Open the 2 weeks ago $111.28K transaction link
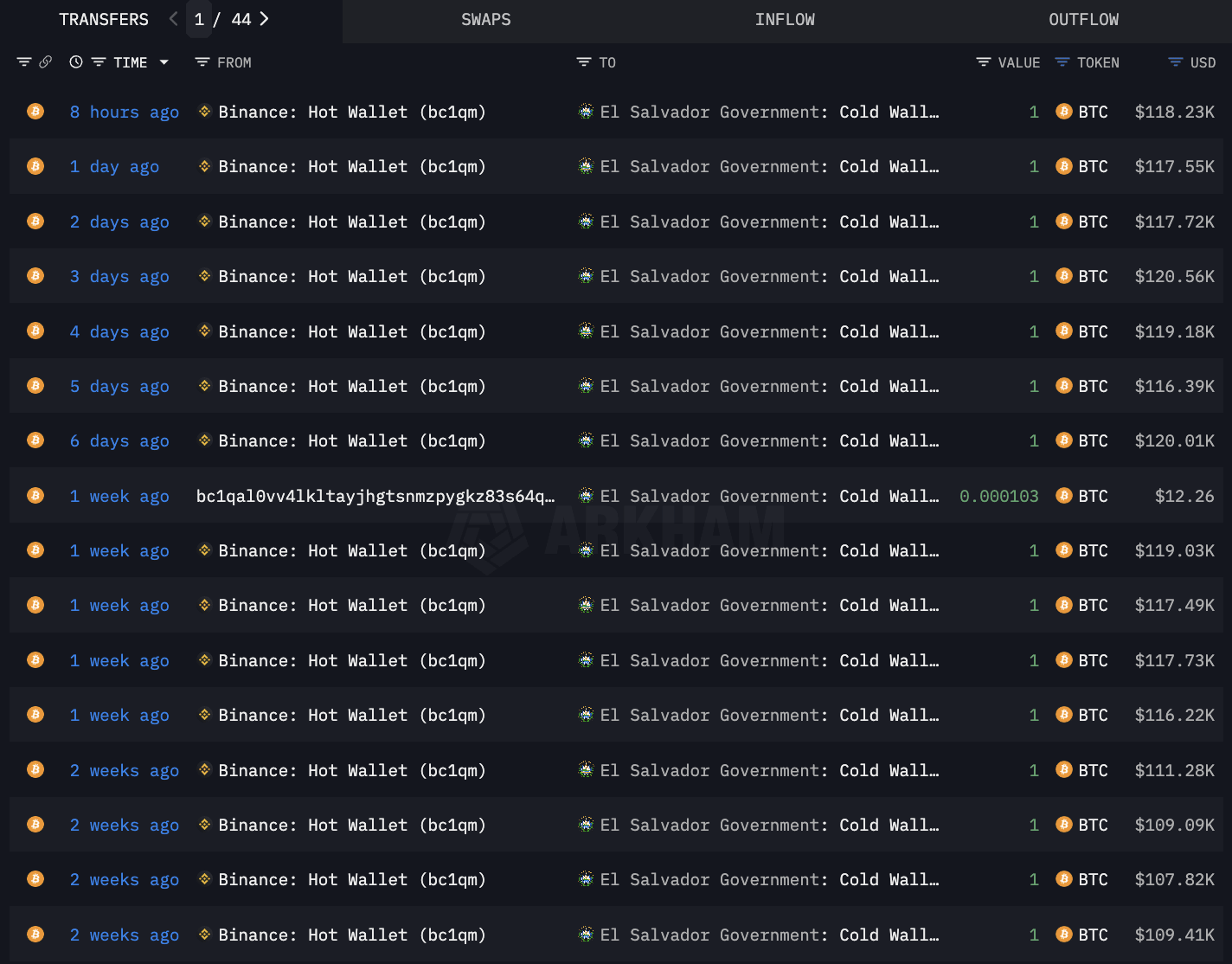Image resolution: width=1232 pixels, height=964 pixels. 125,770
